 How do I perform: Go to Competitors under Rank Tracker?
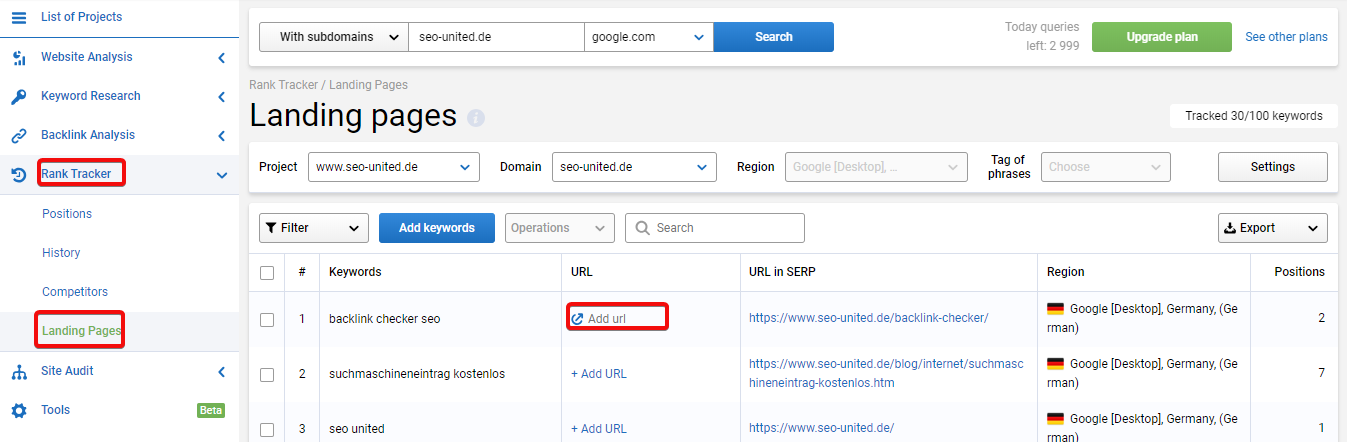coord(75,292)
